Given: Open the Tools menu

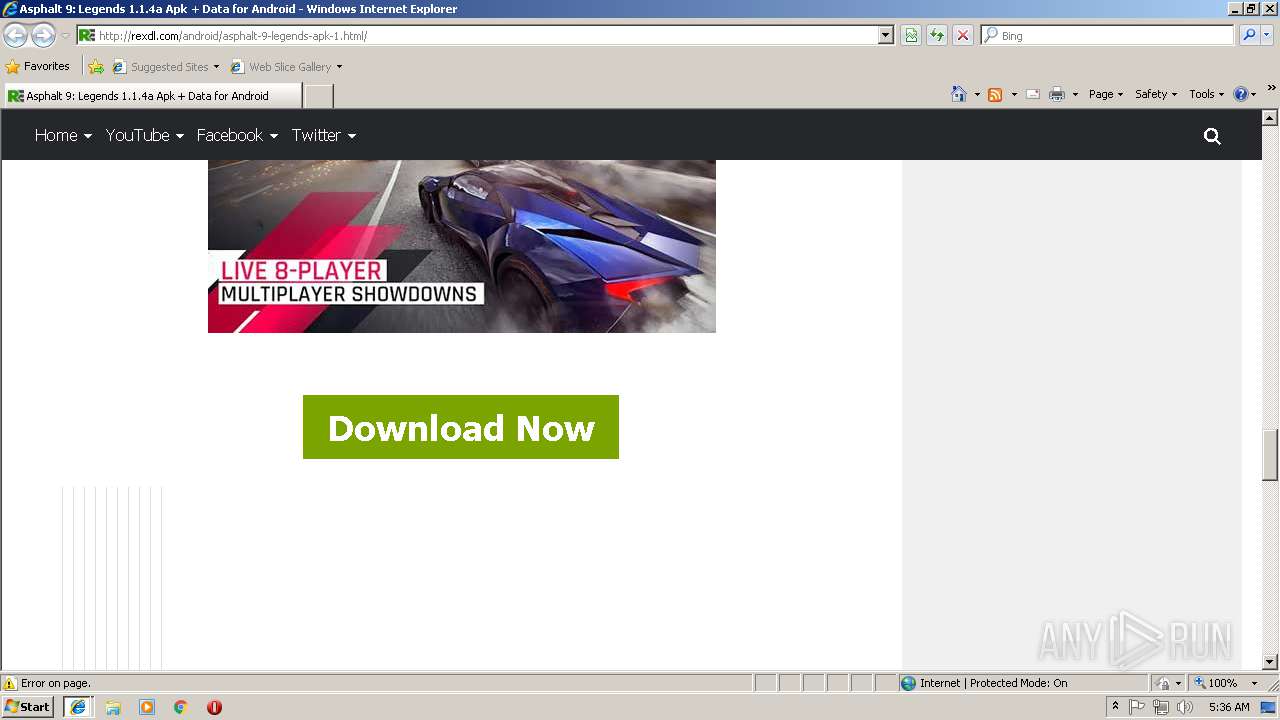Looking at the screenshot, I should pos(1206,94).
